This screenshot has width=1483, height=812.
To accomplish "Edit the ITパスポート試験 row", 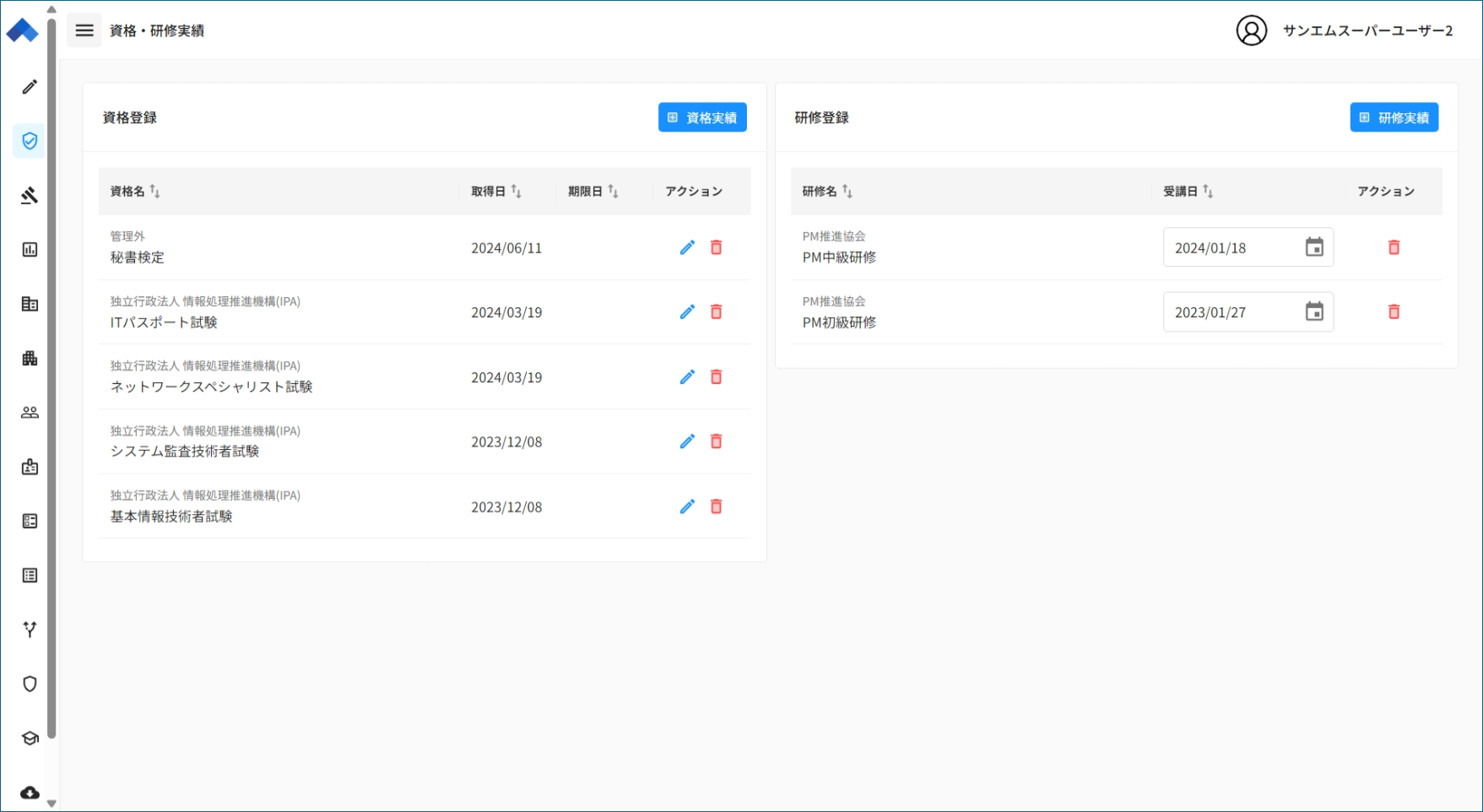I will point(688,312).
